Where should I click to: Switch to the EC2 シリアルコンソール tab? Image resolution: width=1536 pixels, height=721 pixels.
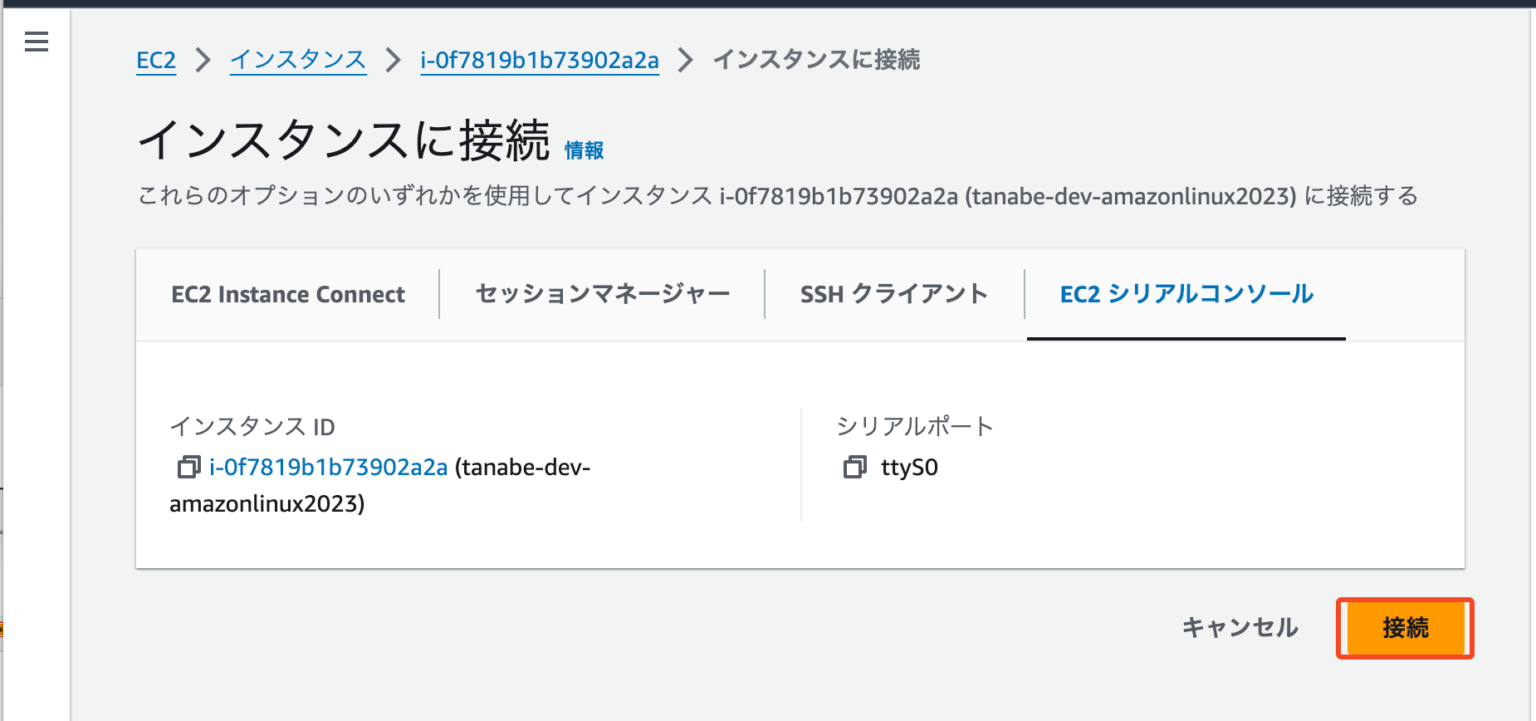click(1185, 293)
